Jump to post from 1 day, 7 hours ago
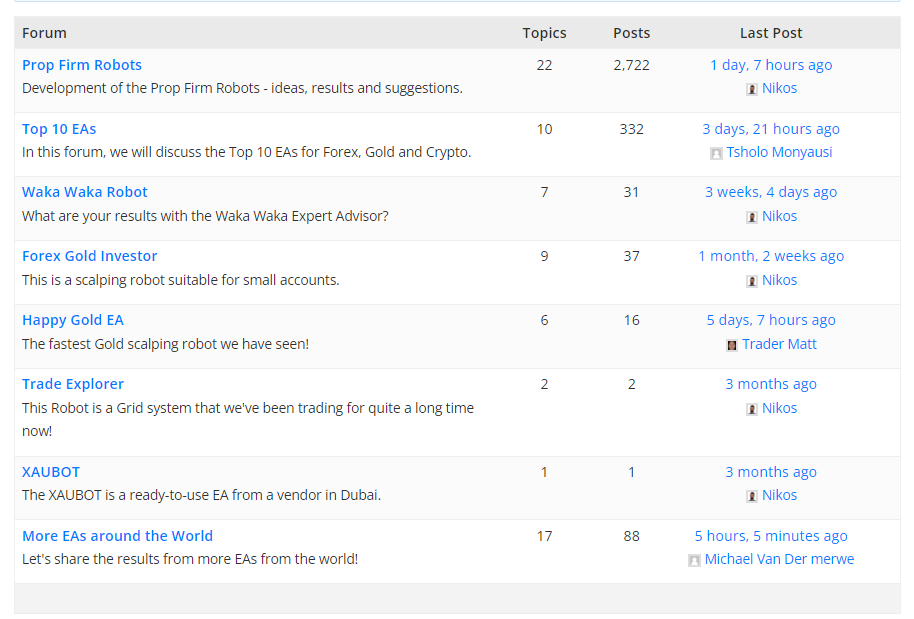This screenshot has height=619, width=914. (771, 65)
